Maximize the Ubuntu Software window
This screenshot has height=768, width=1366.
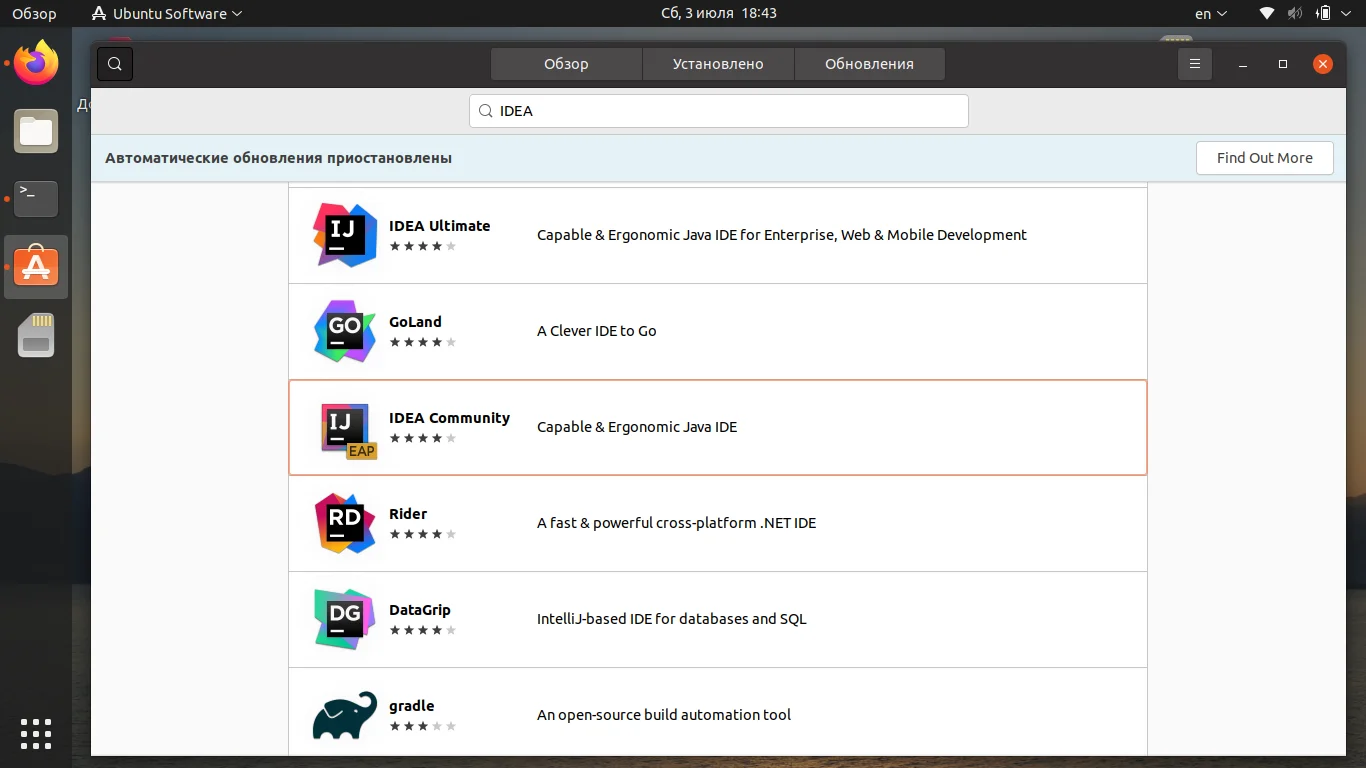(1283, 64)
